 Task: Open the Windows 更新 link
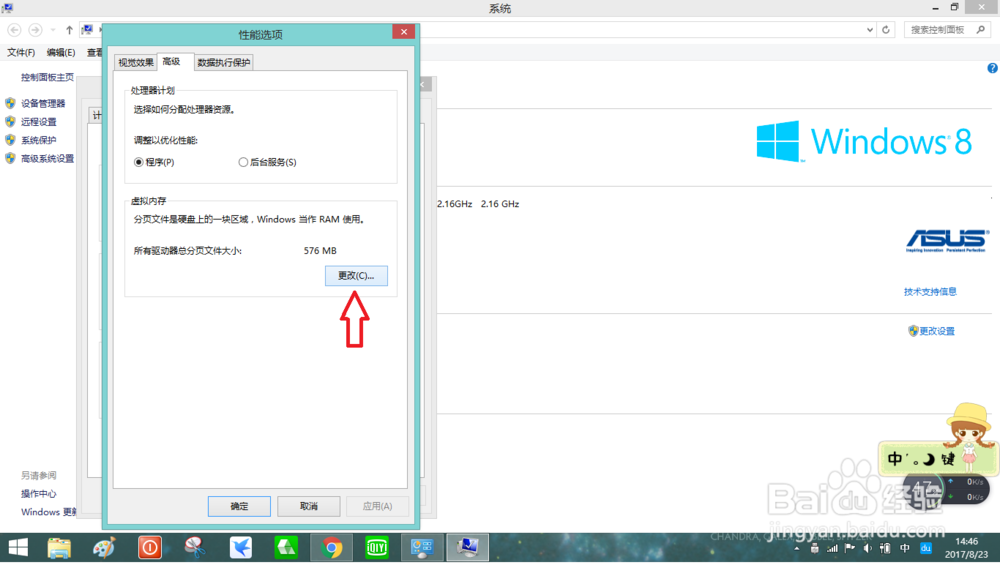point(48,512)
